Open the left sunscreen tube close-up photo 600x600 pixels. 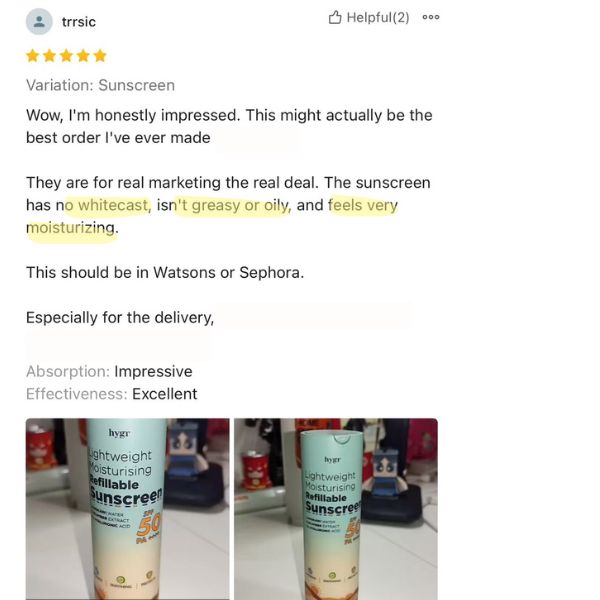point(127,509)
